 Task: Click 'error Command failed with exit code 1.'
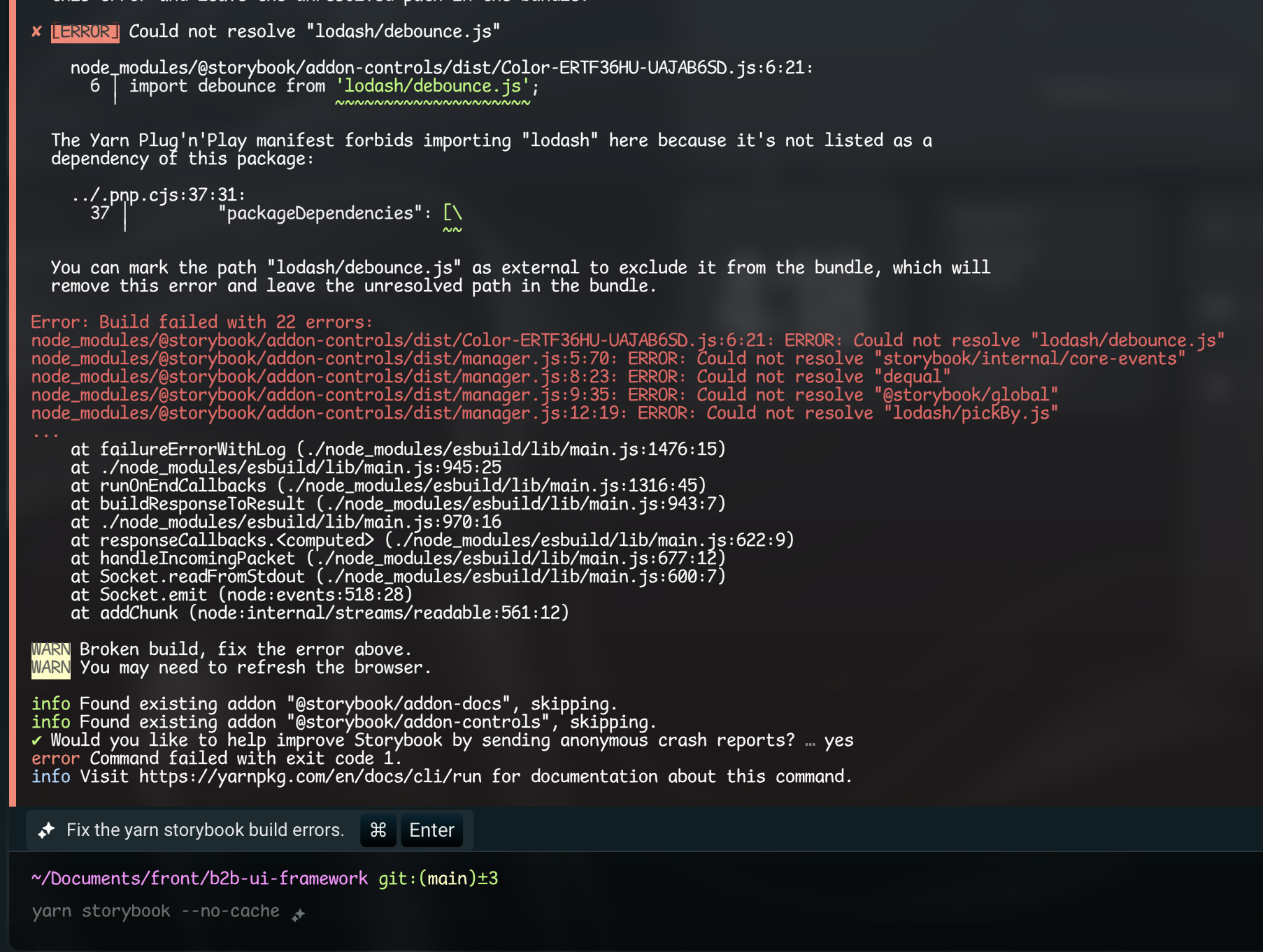pos(217,758)
